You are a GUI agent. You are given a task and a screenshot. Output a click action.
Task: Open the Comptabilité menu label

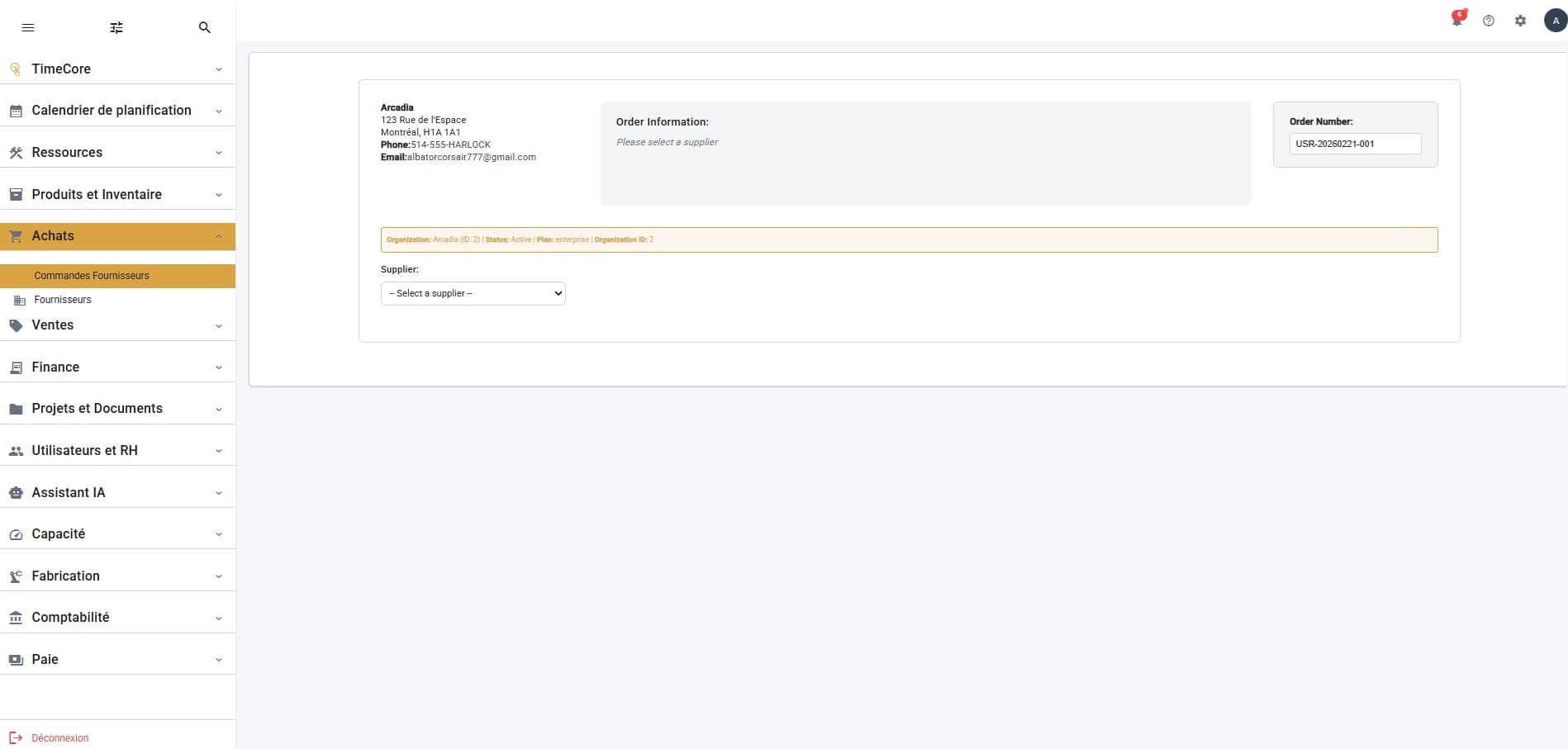(x=70, y=617)
